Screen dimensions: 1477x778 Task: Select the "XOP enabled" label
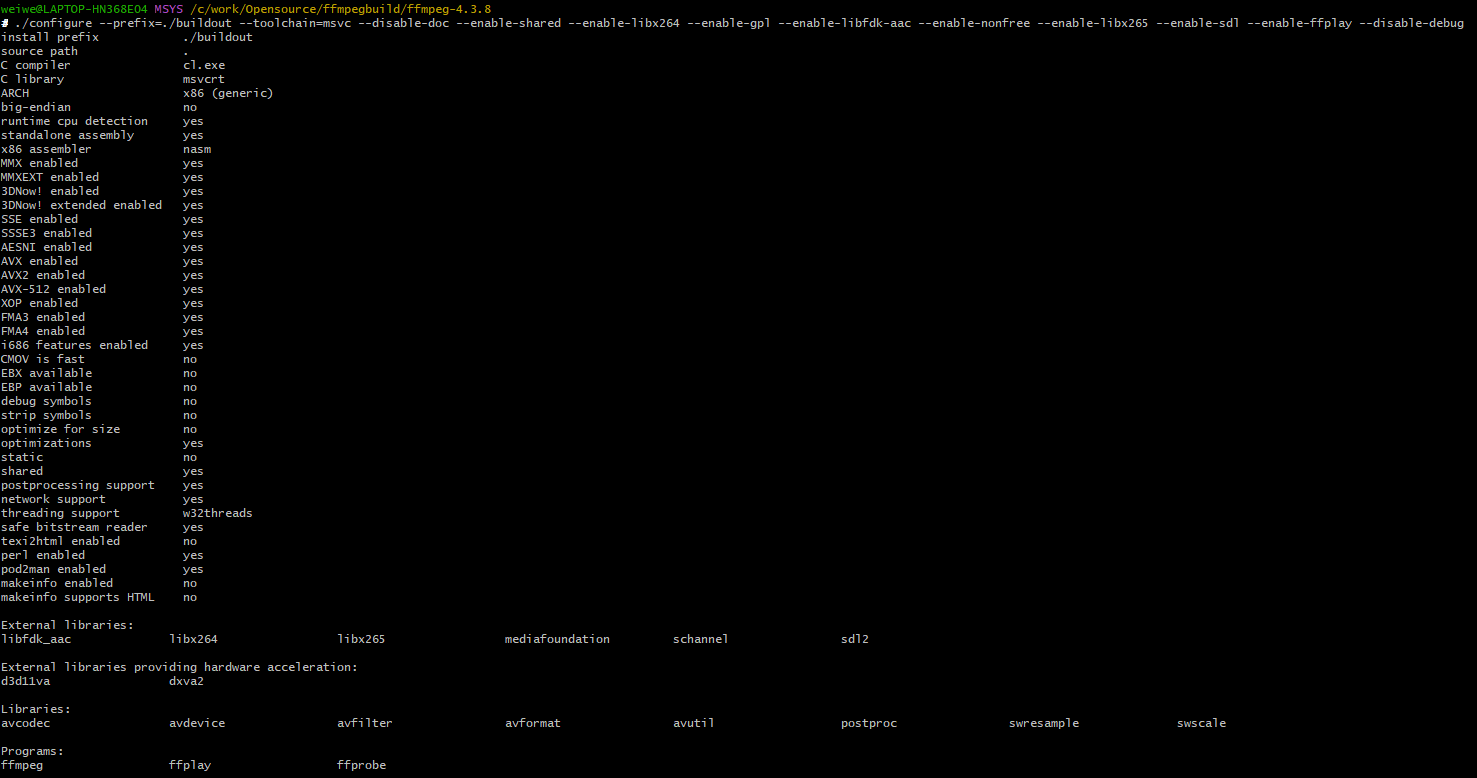pyautogui.click(x=39, y=303)
